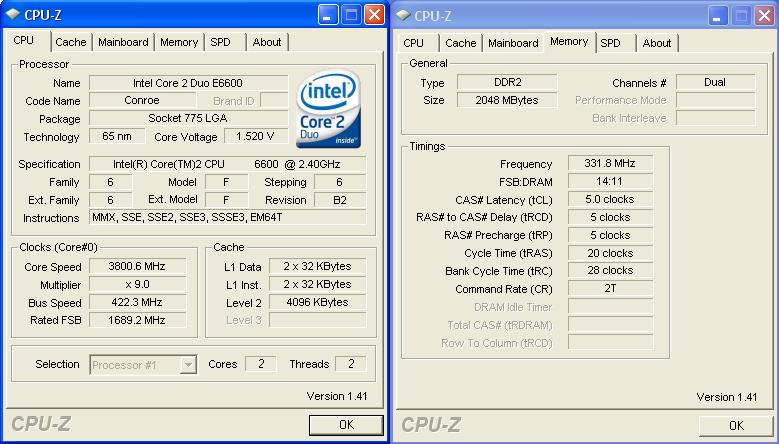
Task: Click the Level 2 cache value 4096 KBytes
Action: click(x=317, y=302)
